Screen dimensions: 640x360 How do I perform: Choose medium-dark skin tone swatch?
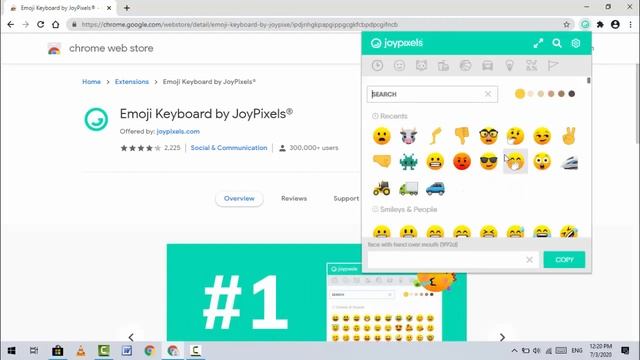pyautogui.click(x=561, y=94)
